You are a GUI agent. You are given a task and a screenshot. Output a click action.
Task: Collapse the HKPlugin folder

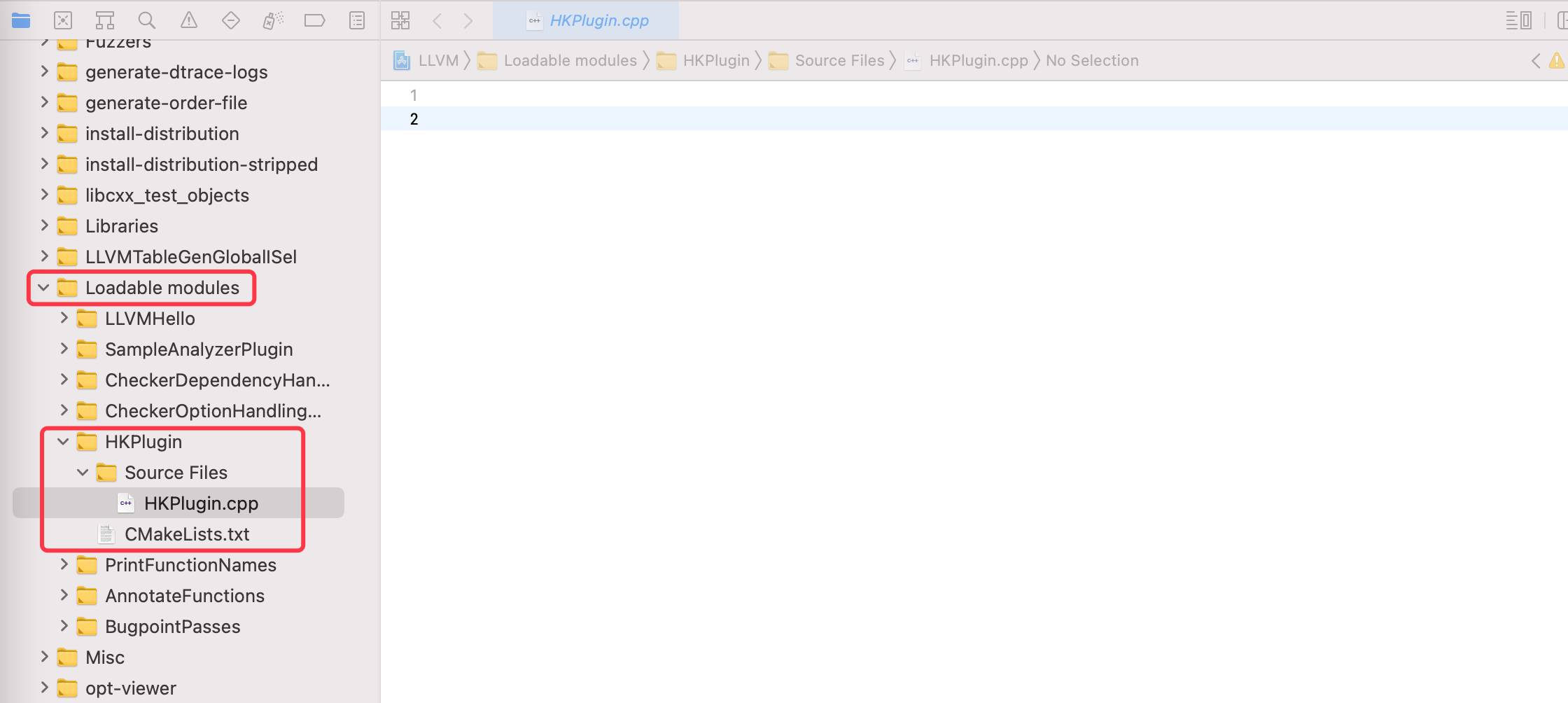(x=63, y=442)
